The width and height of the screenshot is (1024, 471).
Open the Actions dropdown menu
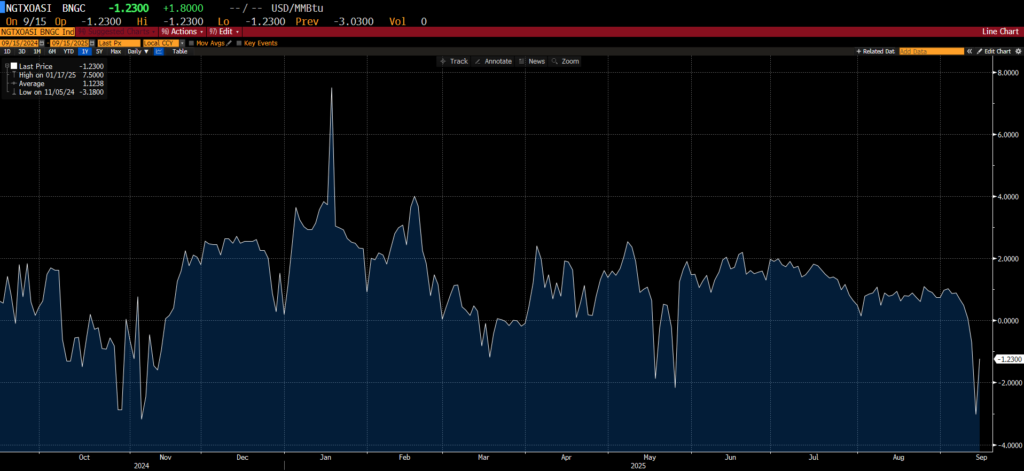click(x=181, y=32)
